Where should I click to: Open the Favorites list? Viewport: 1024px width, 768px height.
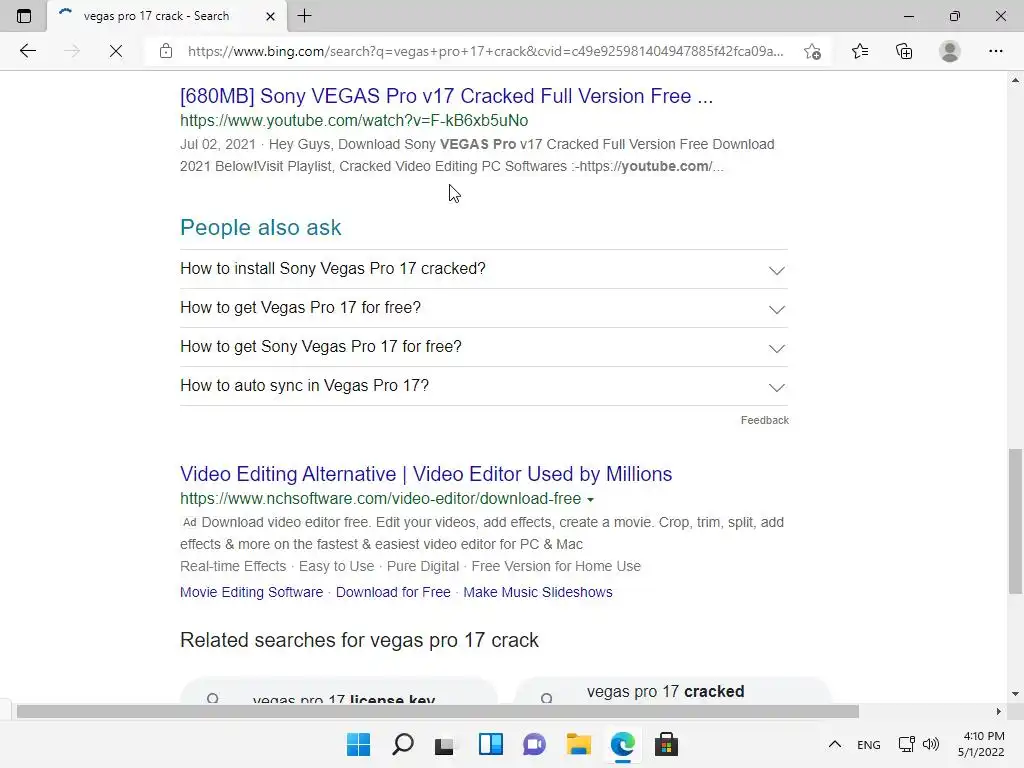(x=860, y=51)
